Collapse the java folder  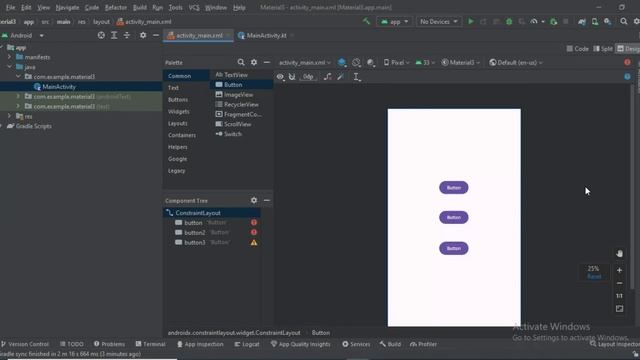9,67
